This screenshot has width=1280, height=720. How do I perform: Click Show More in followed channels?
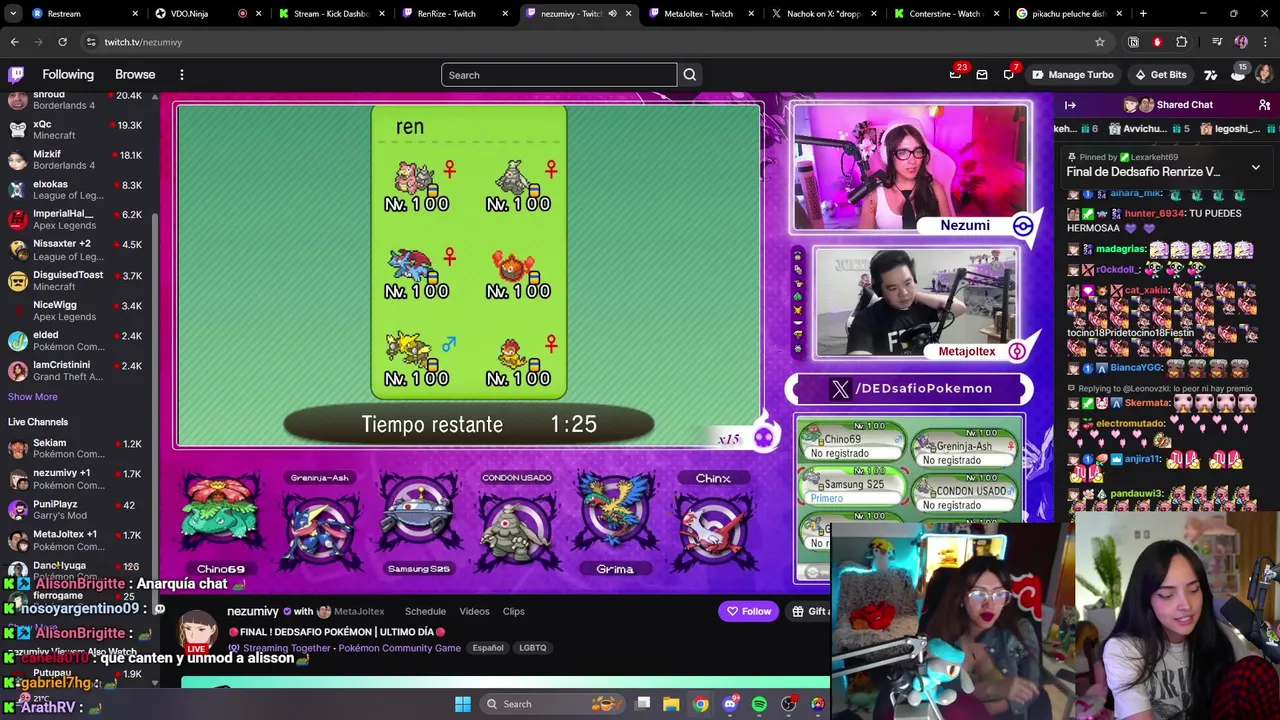click(33, 397)
